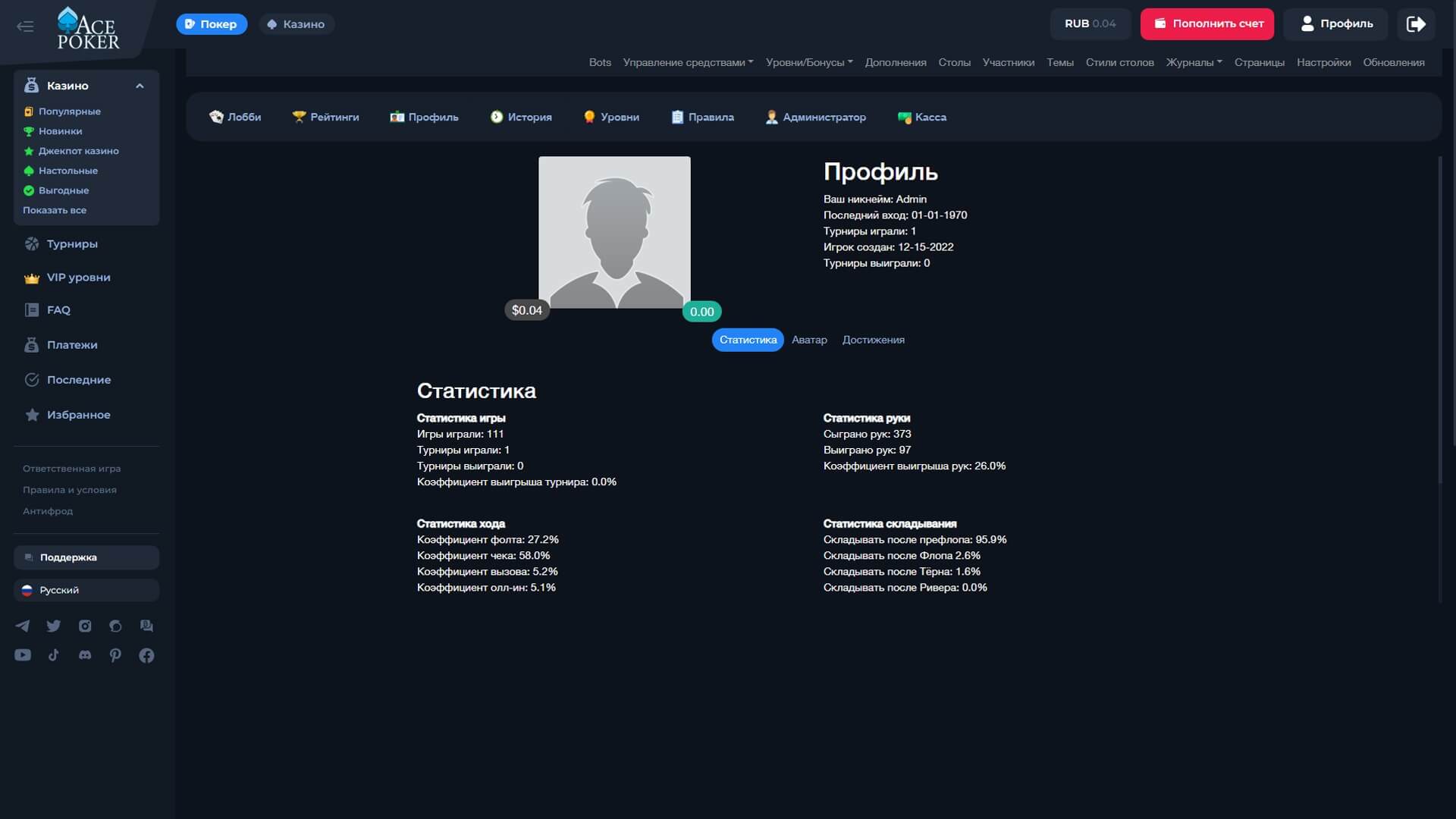Open the Telegram social link
The height and width of the screenshot is (819, 1456).
[x=23, y=626]
